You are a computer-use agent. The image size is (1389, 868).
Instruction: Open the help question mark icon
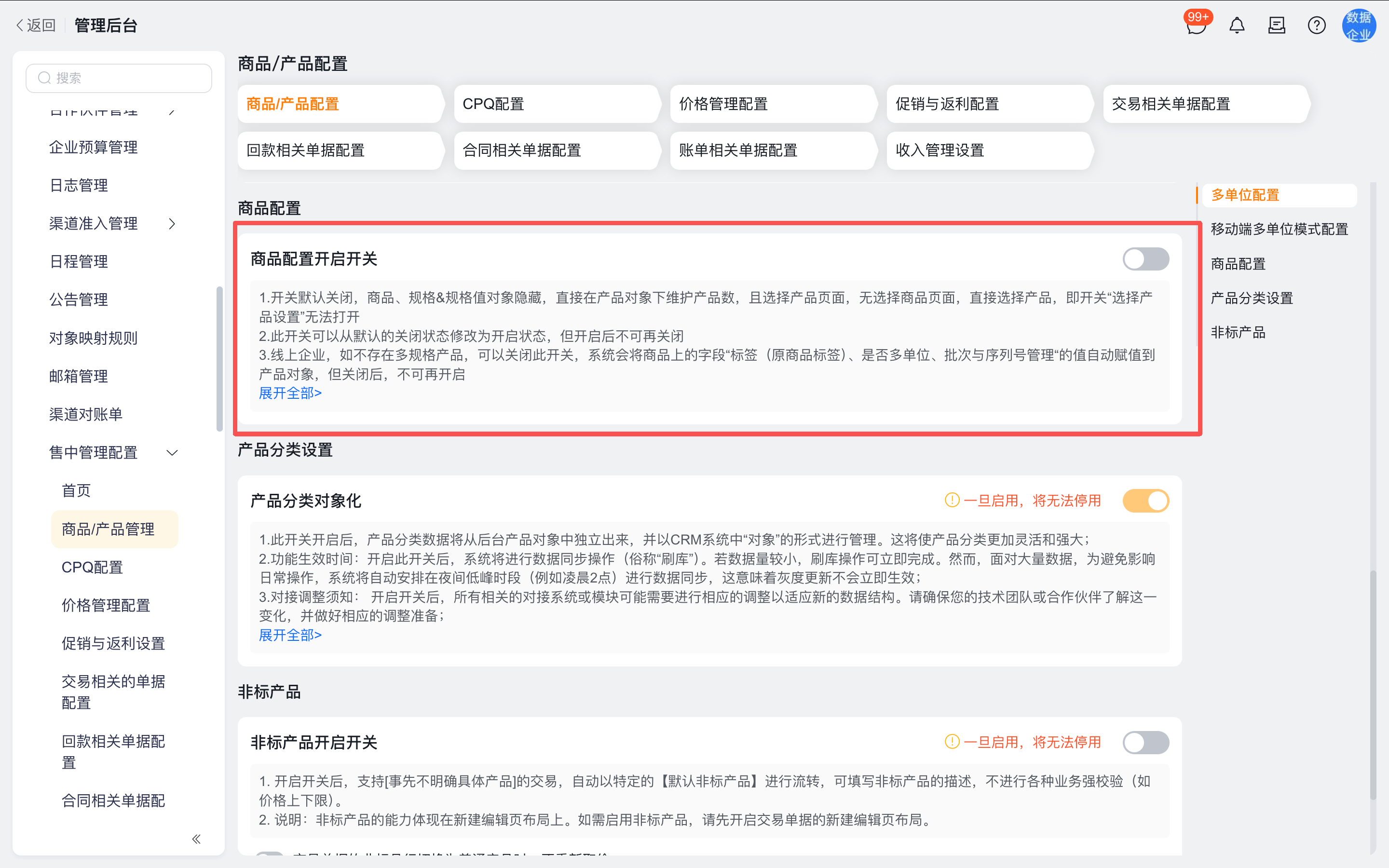pos(1317,25)
